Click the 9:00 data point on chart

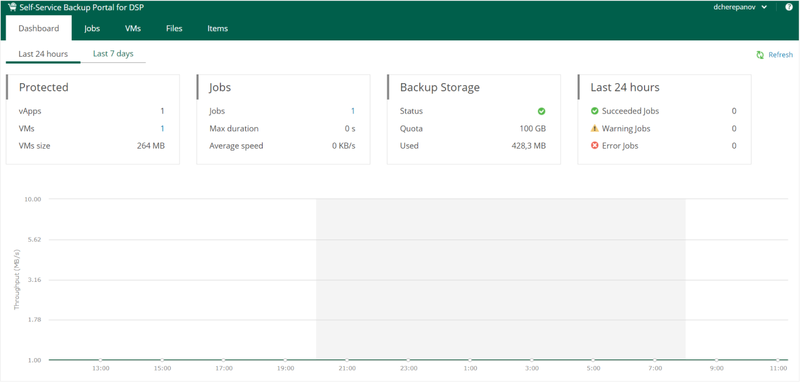716,360
